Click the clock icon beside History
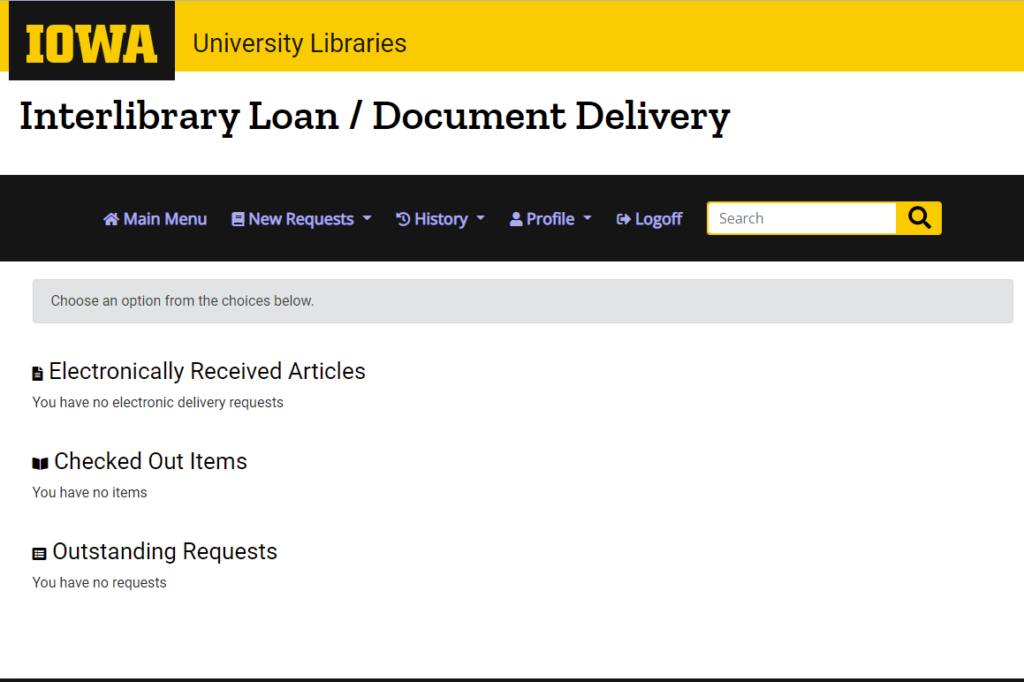The height and width of the screenshot is (682, 1024). tap(403, 219)
